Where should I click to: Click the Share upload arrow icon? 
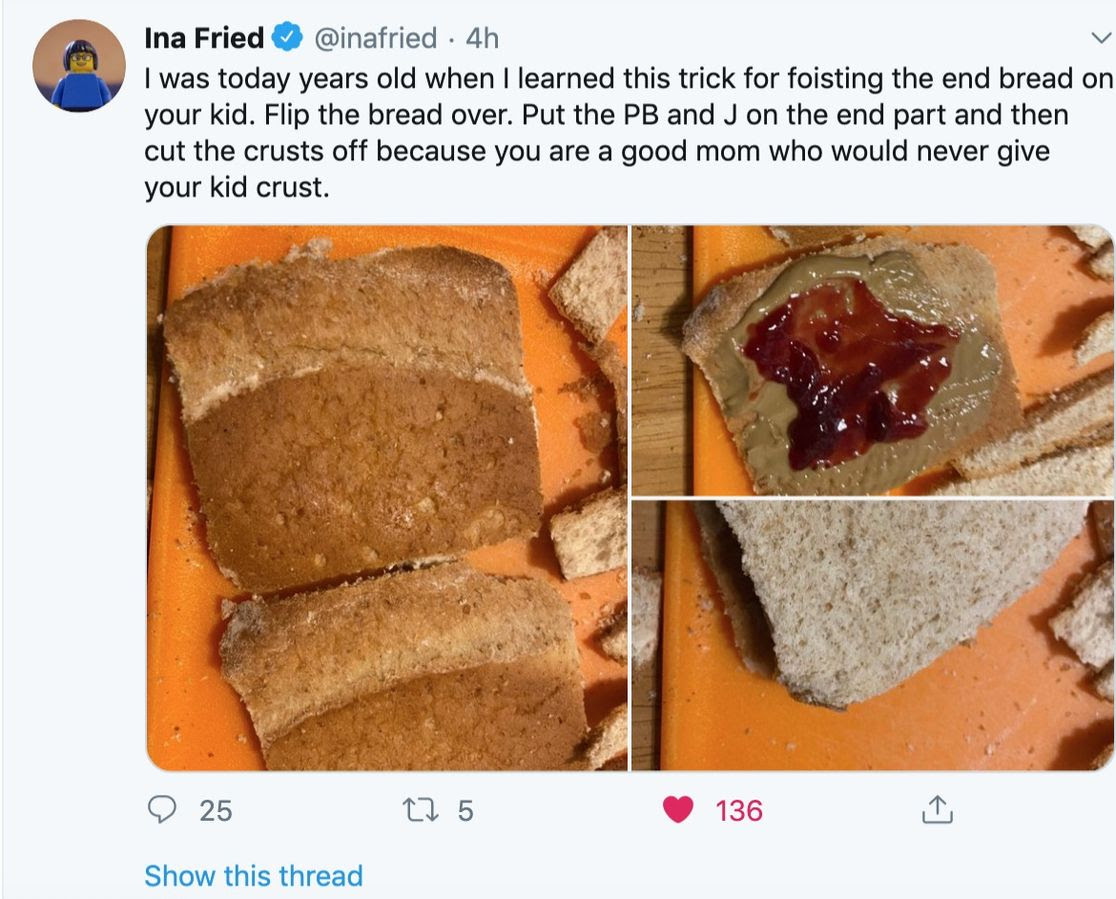coord(936,809)
